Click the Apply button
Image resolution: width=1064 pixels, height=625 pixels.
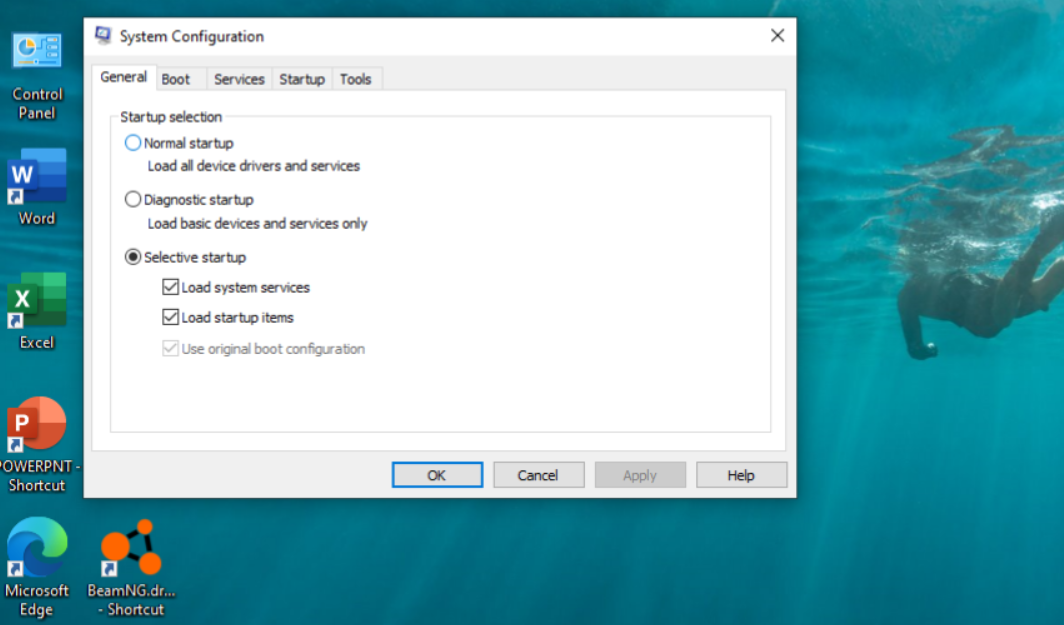[x=640, y=474]
